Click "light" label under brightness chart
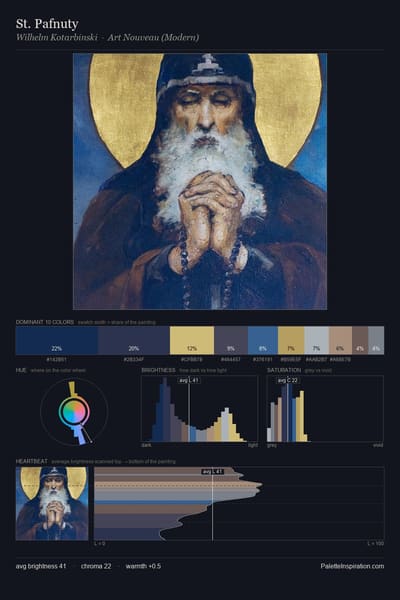The height and width of the screenshot is (600, 400). [x=253, y=445]
